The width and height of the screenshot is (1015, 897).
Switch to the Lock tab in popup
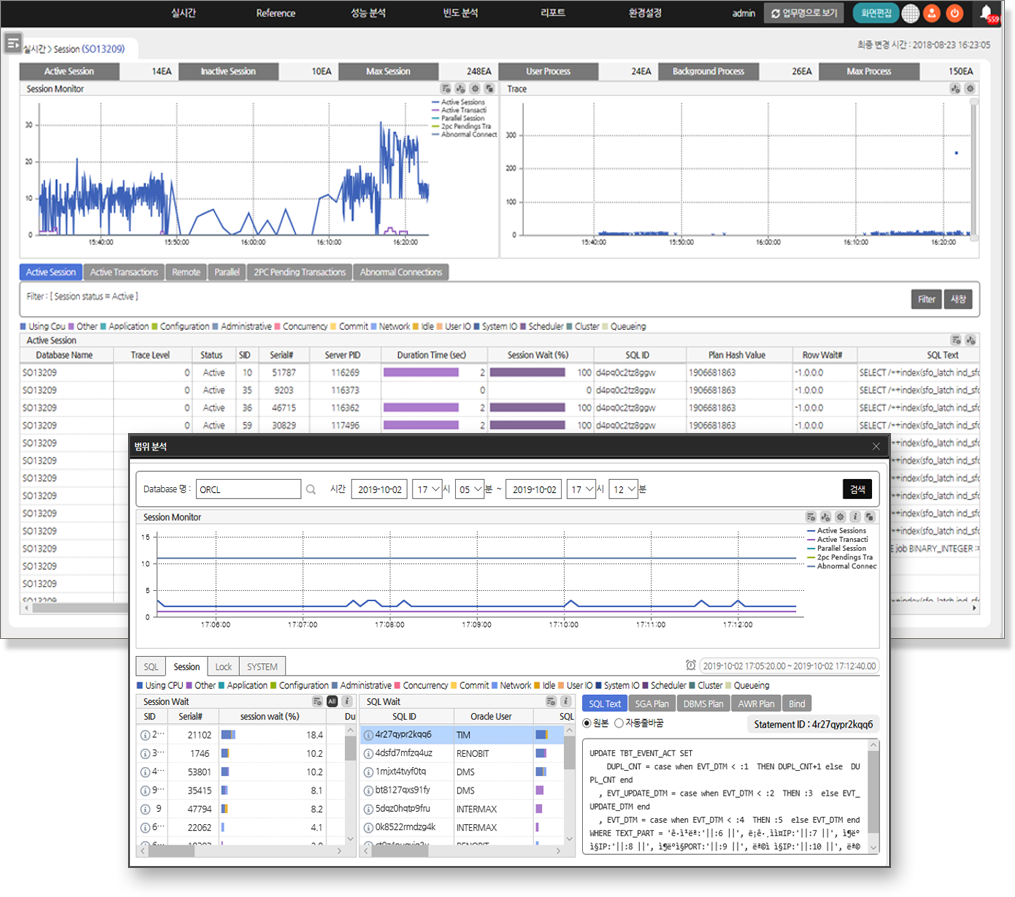click(x=223, y=667)
